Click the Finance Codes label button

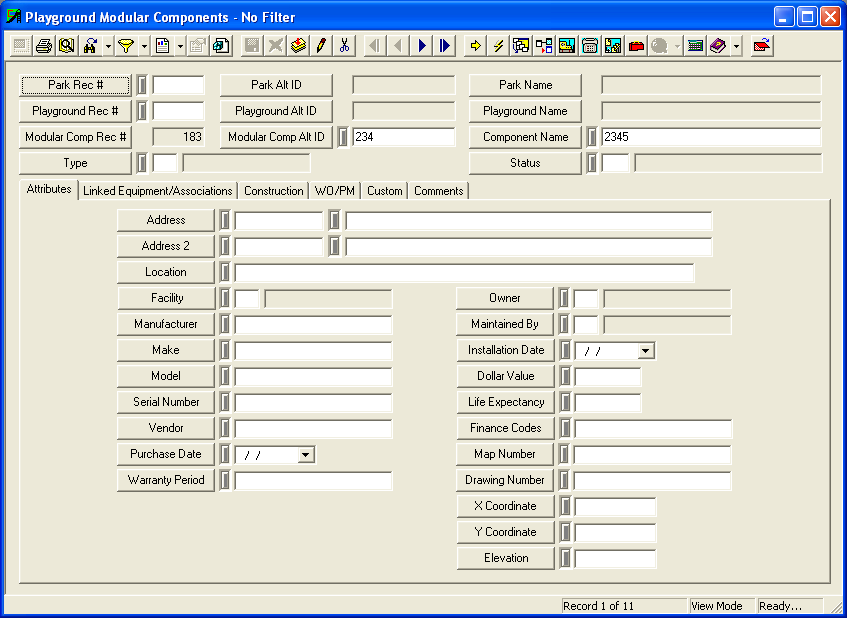(x=506, y=428)
